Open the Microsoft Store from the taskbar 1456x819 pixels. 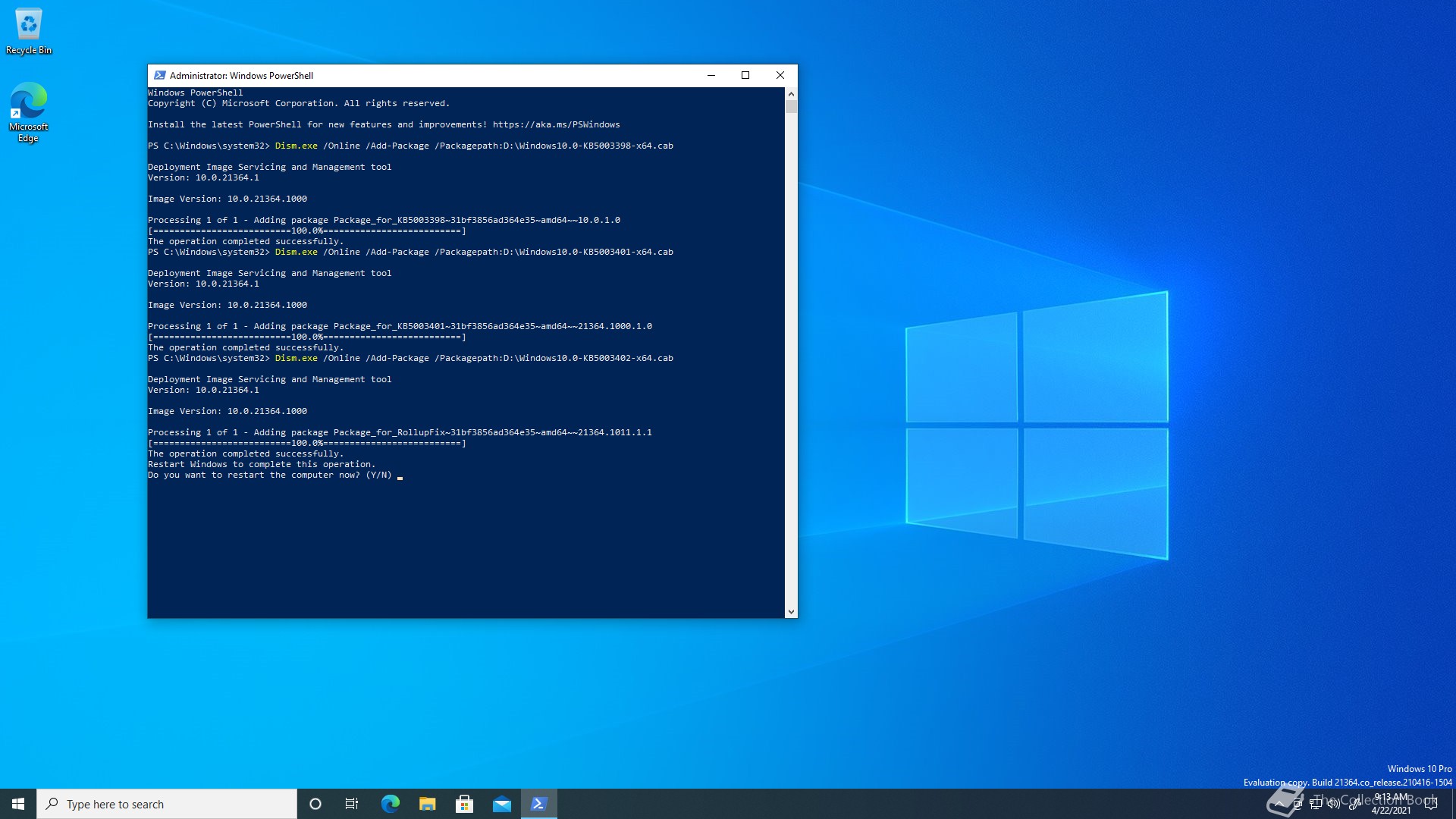coord(465,804)
